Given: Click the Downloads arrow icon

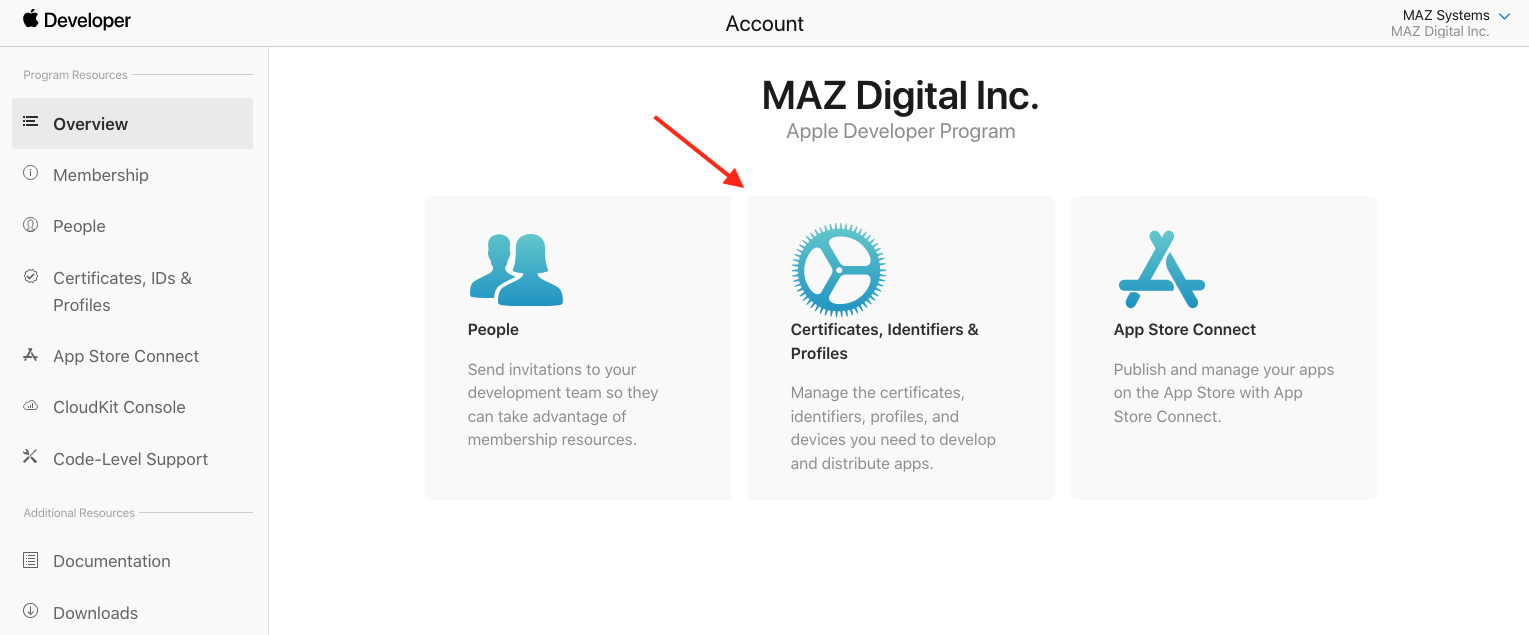Looking at the screenshot, I should point(31,611).
